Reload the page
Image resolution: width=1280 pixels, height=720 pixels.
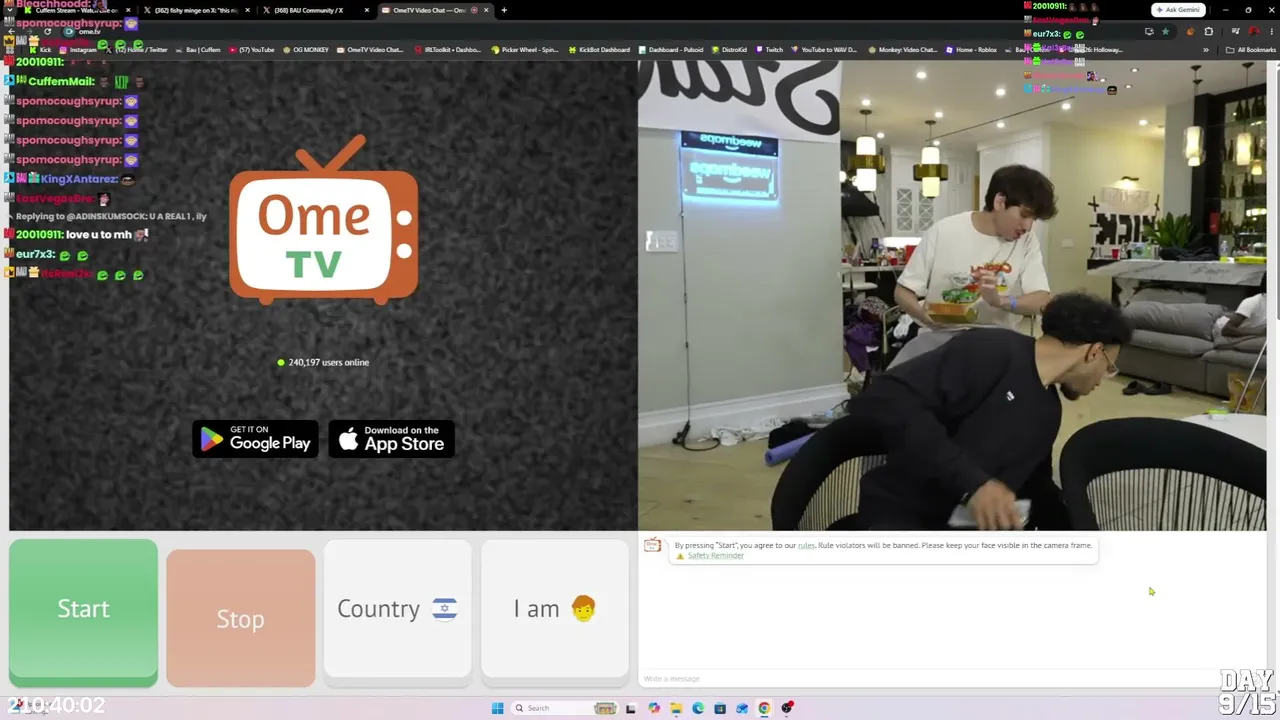pos(47,32)
